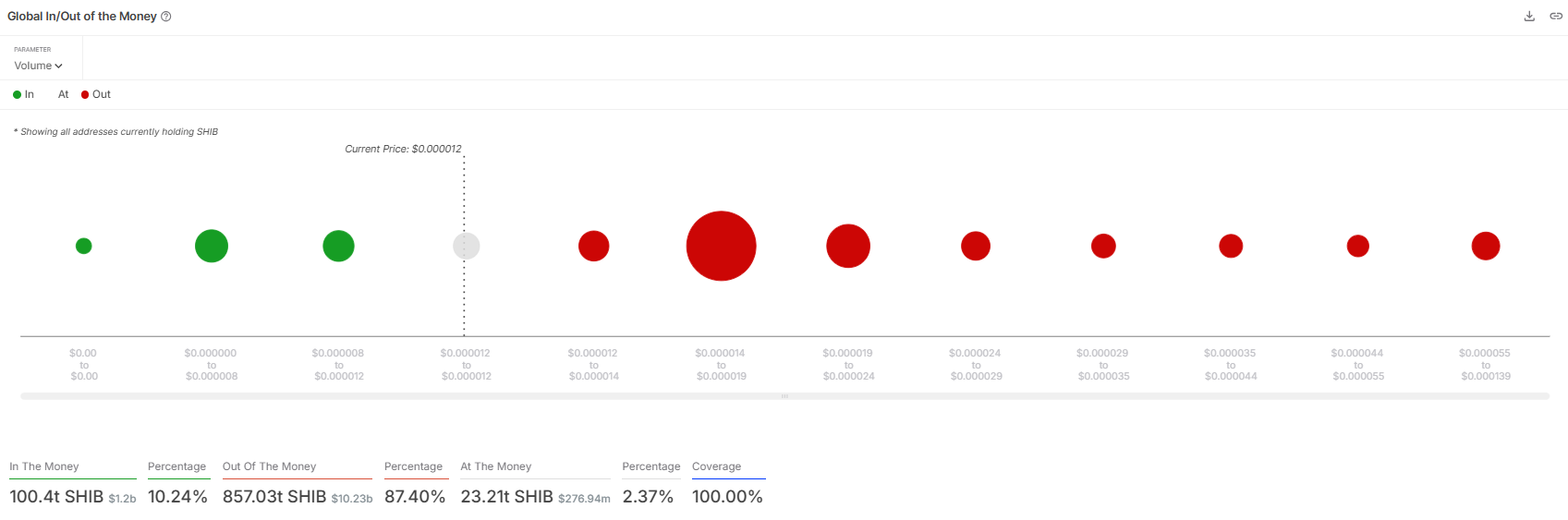Image resolution: width=1568 pixels, height=520 pixels.
Task: Click the red bubble at $0.000019–$0.000024
Action: pyautogui.click(x=848, y=246)
